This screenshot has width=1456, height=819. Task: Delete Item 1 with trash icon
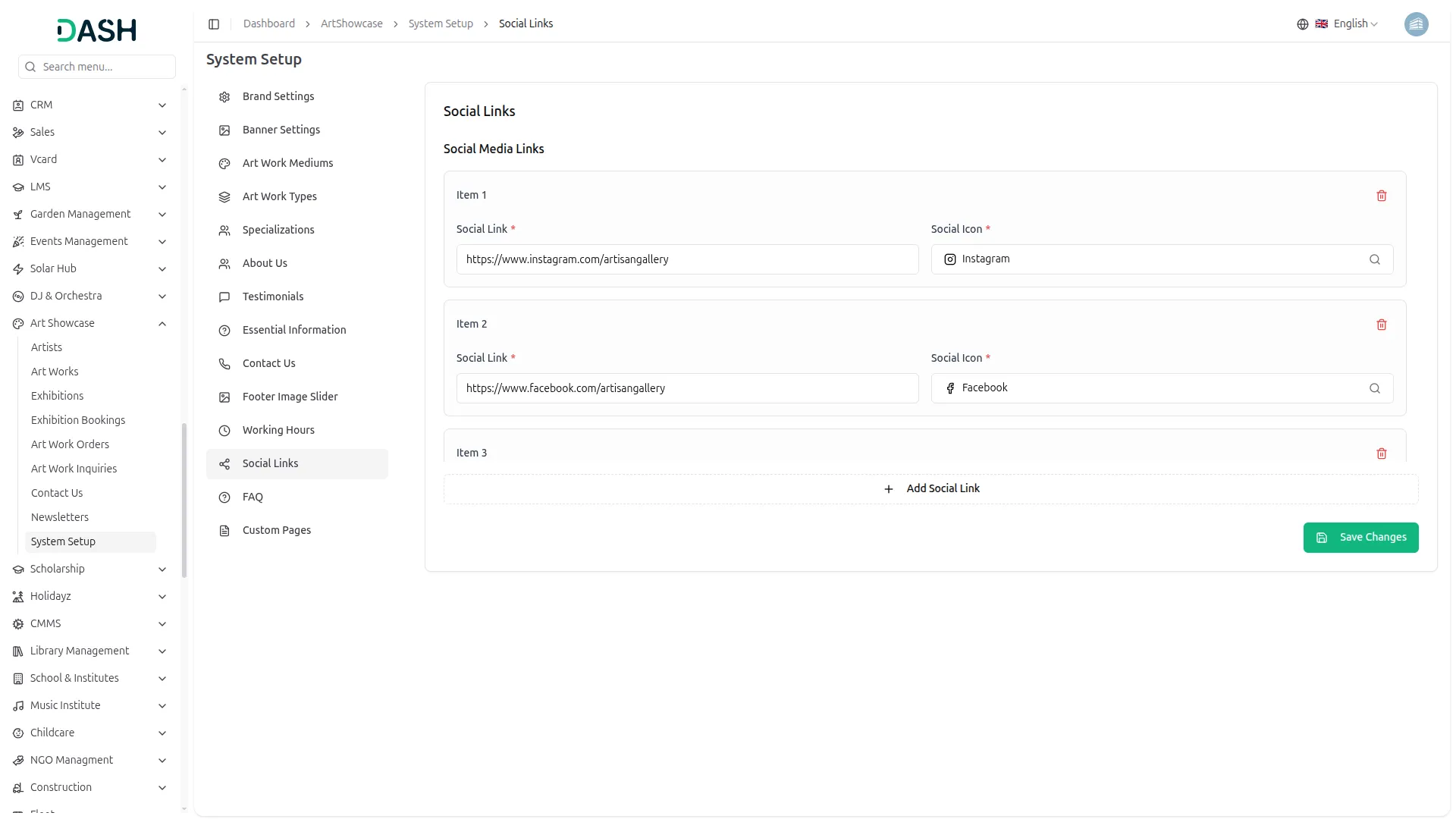(x=1381, y=196)
